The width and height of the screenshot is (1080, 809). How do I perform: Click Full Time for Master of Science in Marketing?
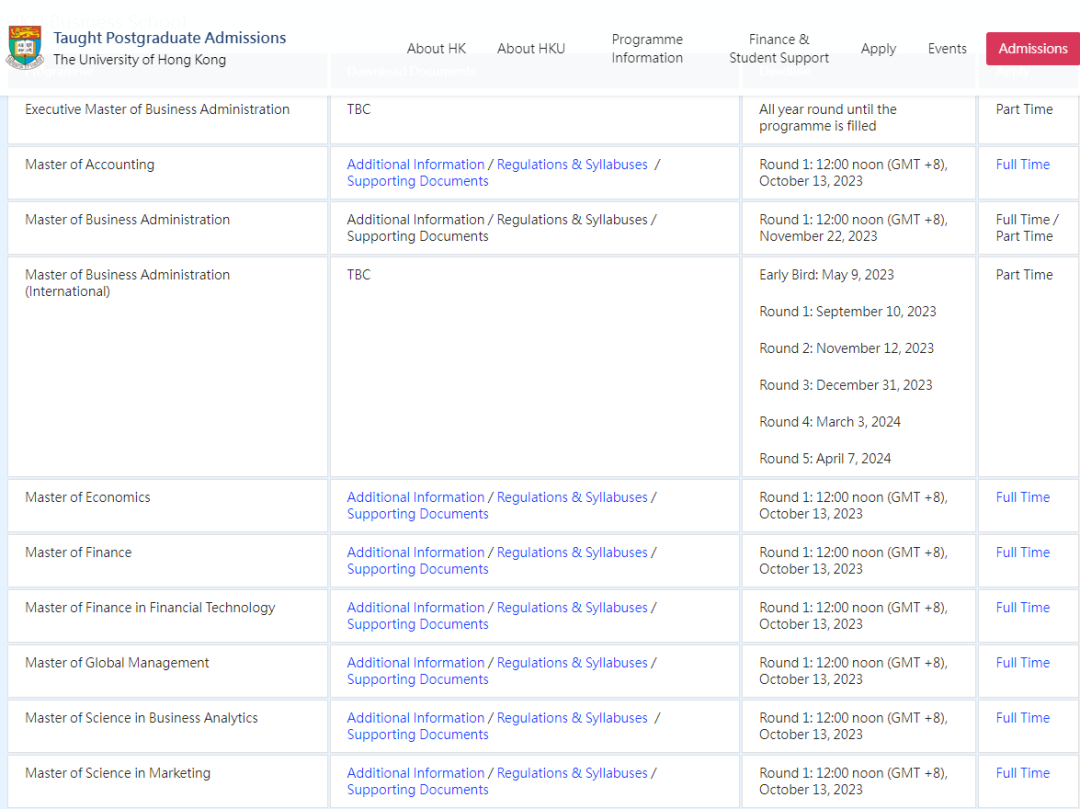(1023, 773)
